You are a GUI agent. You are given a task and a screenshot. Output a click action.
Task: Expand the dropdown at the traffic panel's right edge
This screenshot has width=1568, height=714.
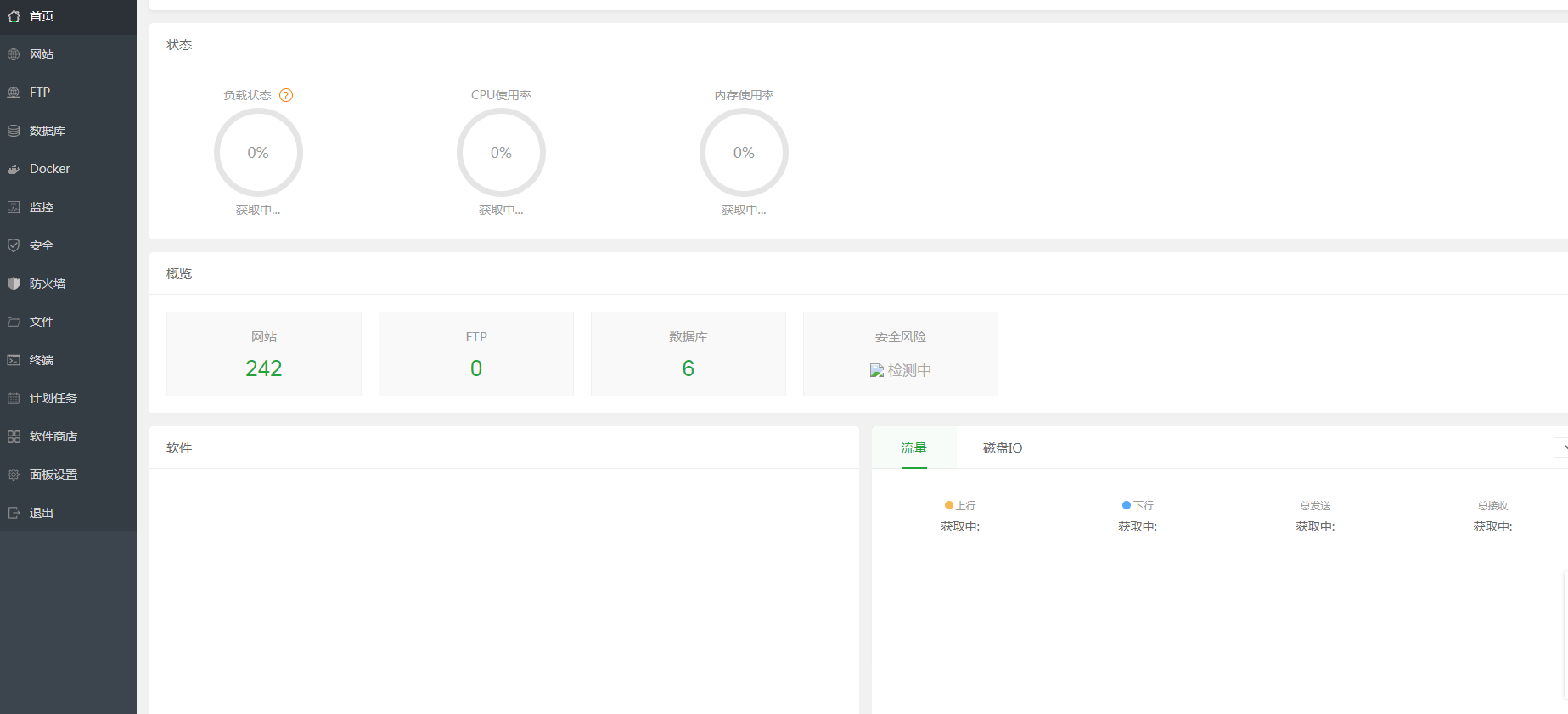[1561, 447]
